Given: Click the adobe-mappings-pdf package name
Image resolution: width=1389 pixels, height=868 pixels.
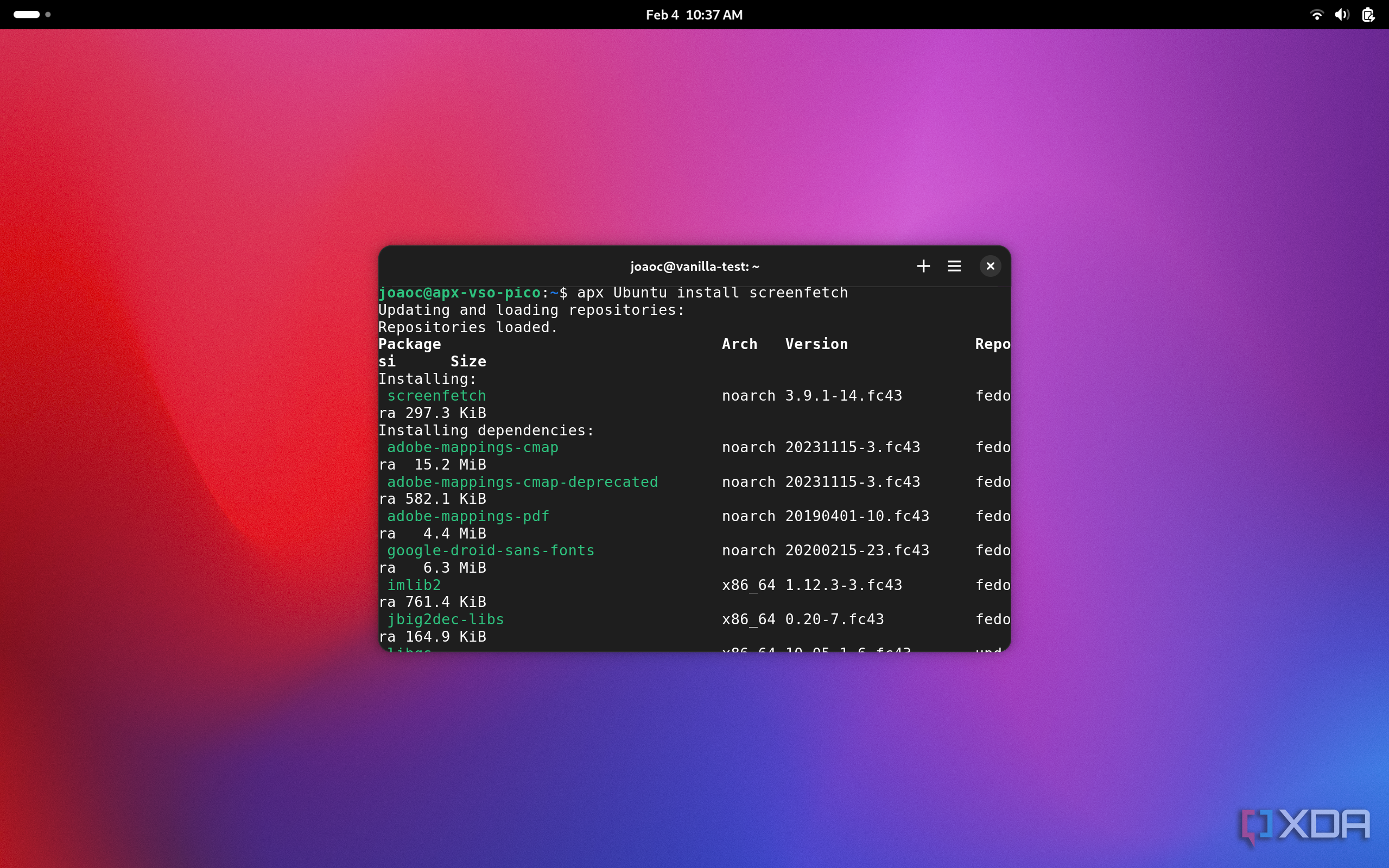Looking at the screenshot, I should (x=468, y=516).
